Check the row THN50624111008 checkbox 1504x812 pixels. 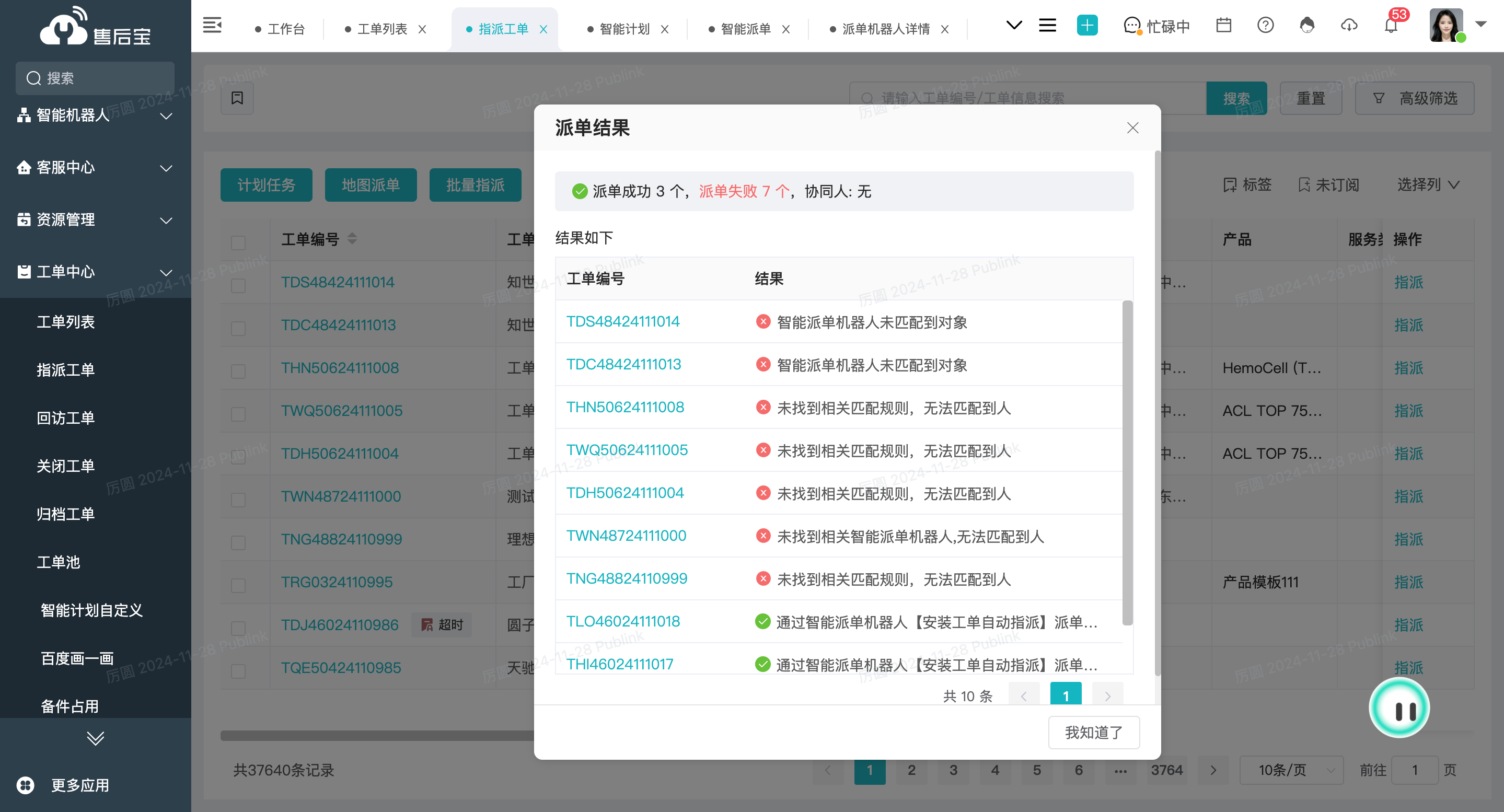click(x=238, y=370)
